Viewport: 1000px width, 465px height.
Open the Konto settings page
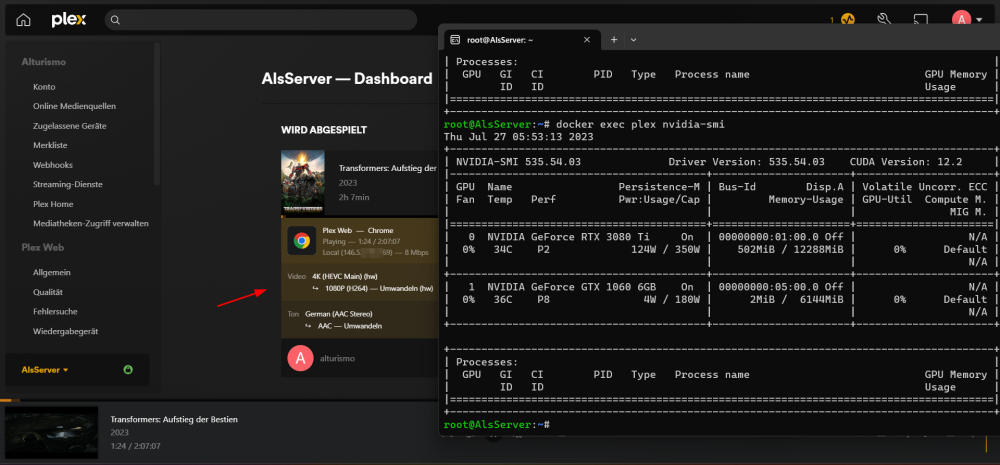[44, 87]
